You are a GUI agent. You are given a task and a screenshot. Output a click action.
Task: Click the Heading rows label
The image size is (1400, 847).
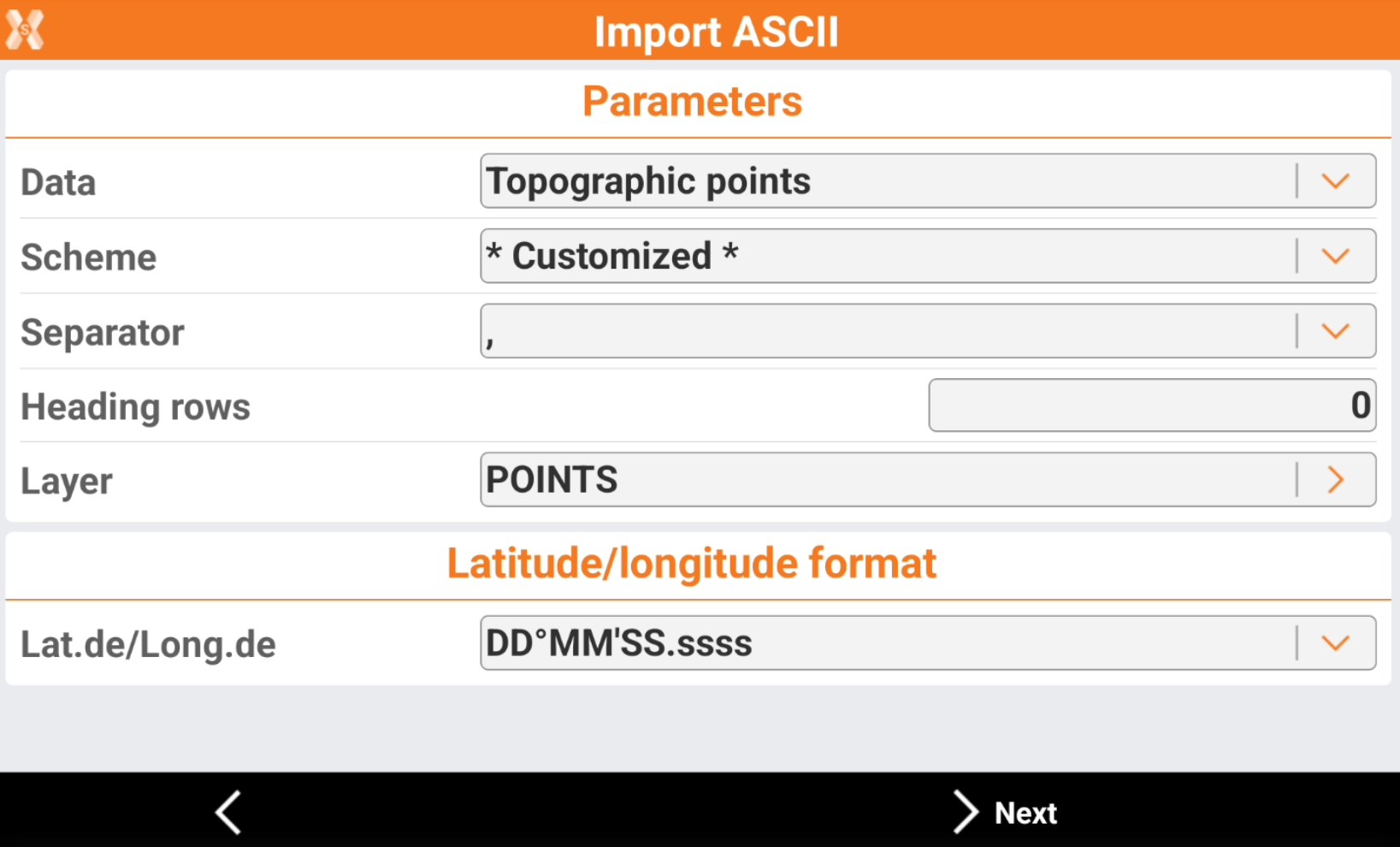[135, 407]
